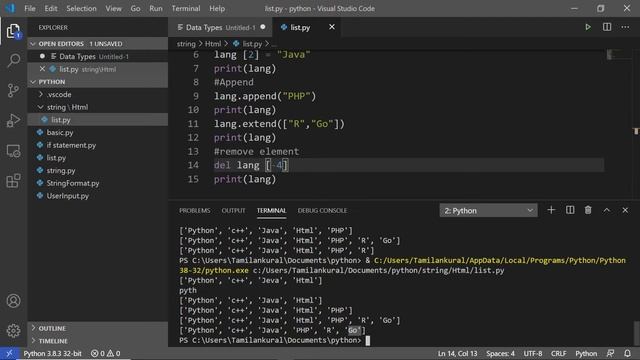Open errors and warnings count in status bar
Image resolution: width=640 pixels, height=360 pixels.
click(x=105, y=353)
